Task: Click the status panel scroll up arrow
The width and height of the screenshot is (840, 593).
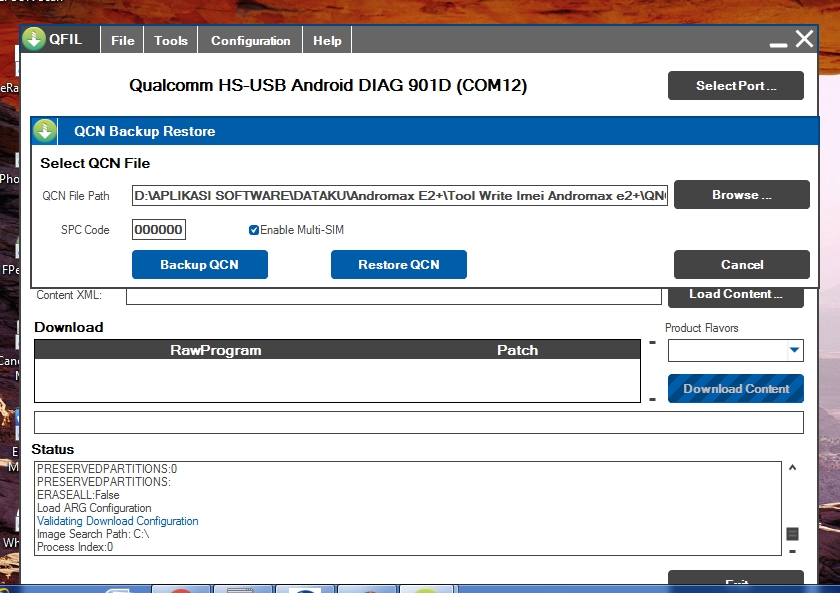Action: 793,466
